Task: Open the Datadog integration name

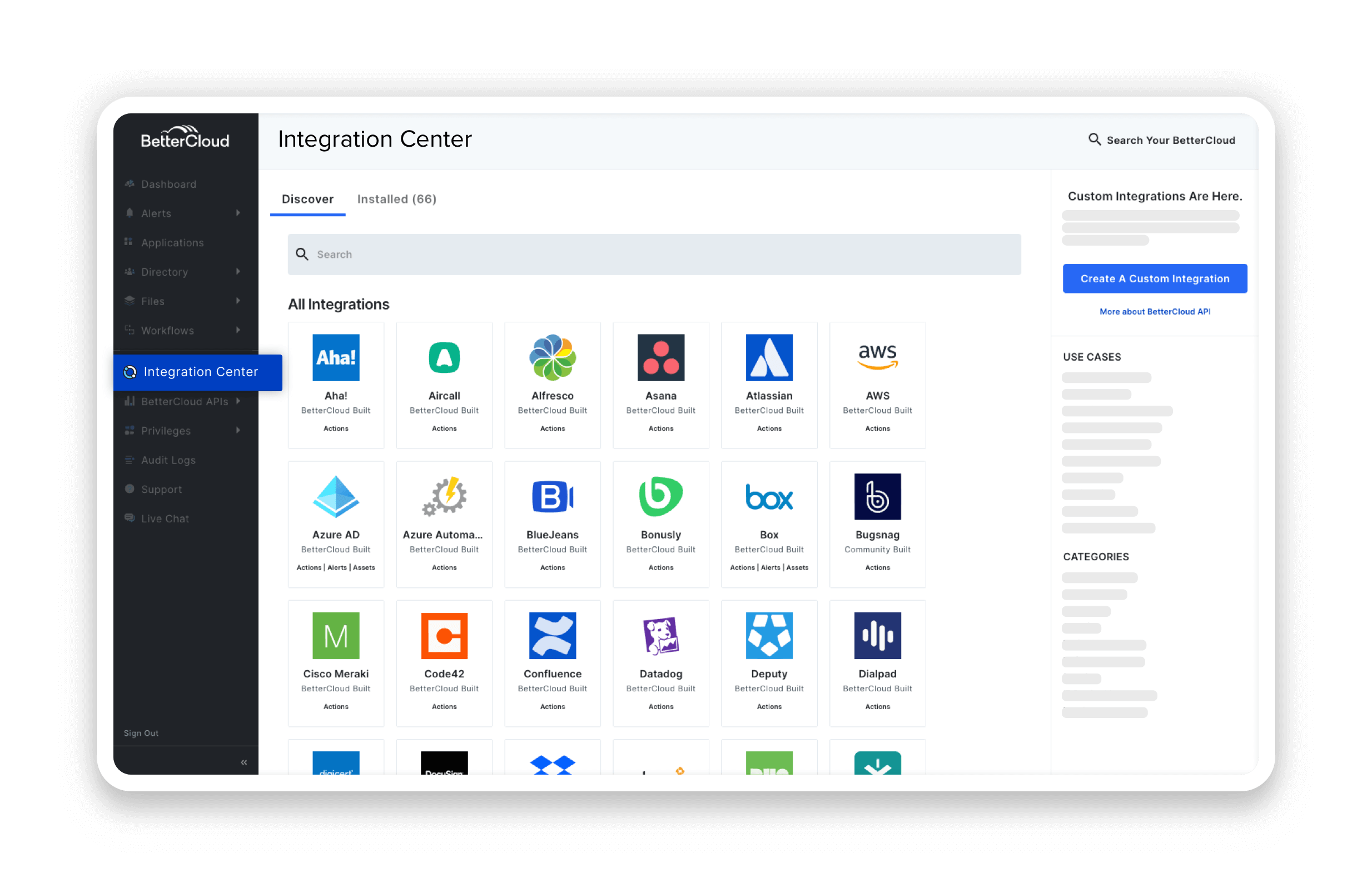Action: (x=660, y=673)
